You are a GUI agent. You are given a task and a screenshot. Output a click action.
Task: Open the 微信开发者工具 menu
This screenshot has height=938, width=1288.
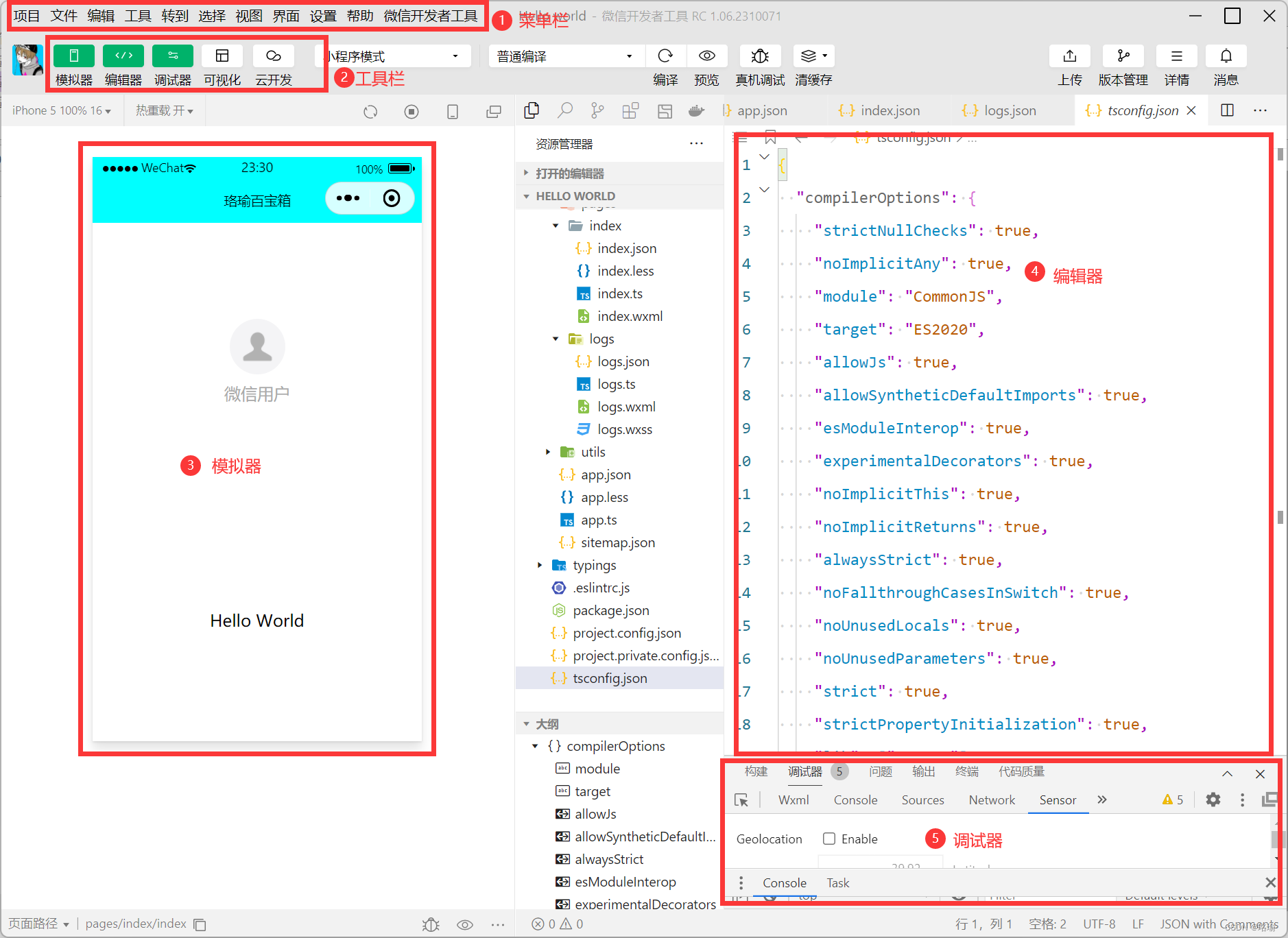point(431,16)
